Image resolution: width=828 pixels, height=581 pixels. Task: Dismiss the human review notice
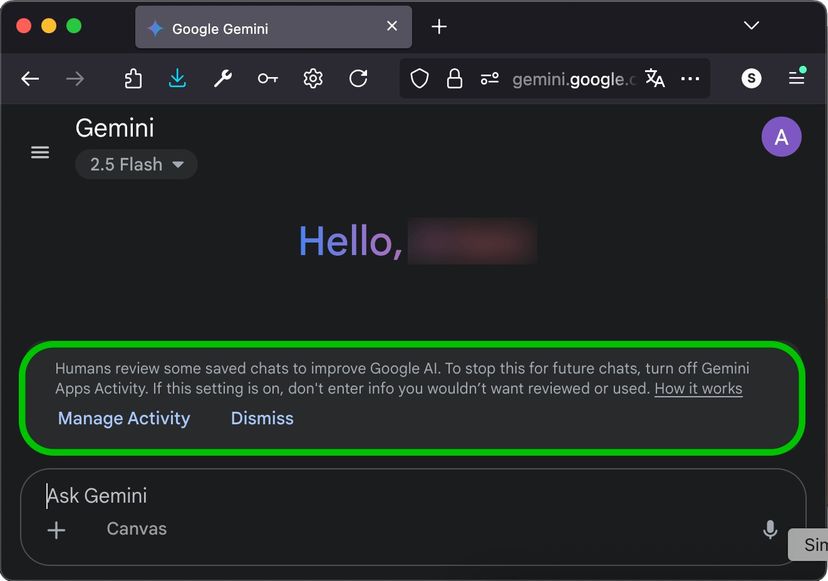click(262, 418)
